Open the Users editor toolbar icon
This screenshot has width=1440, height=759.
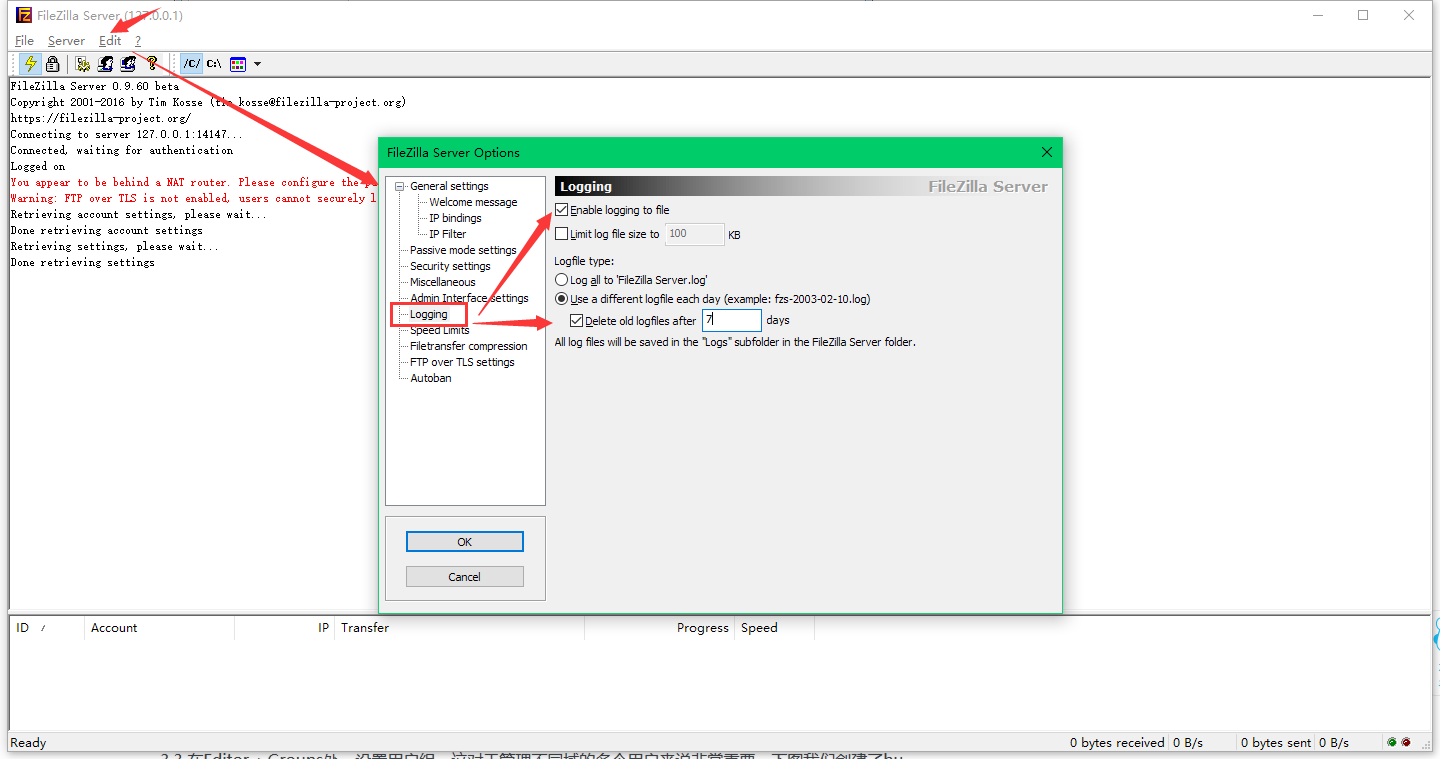(105, 64)
